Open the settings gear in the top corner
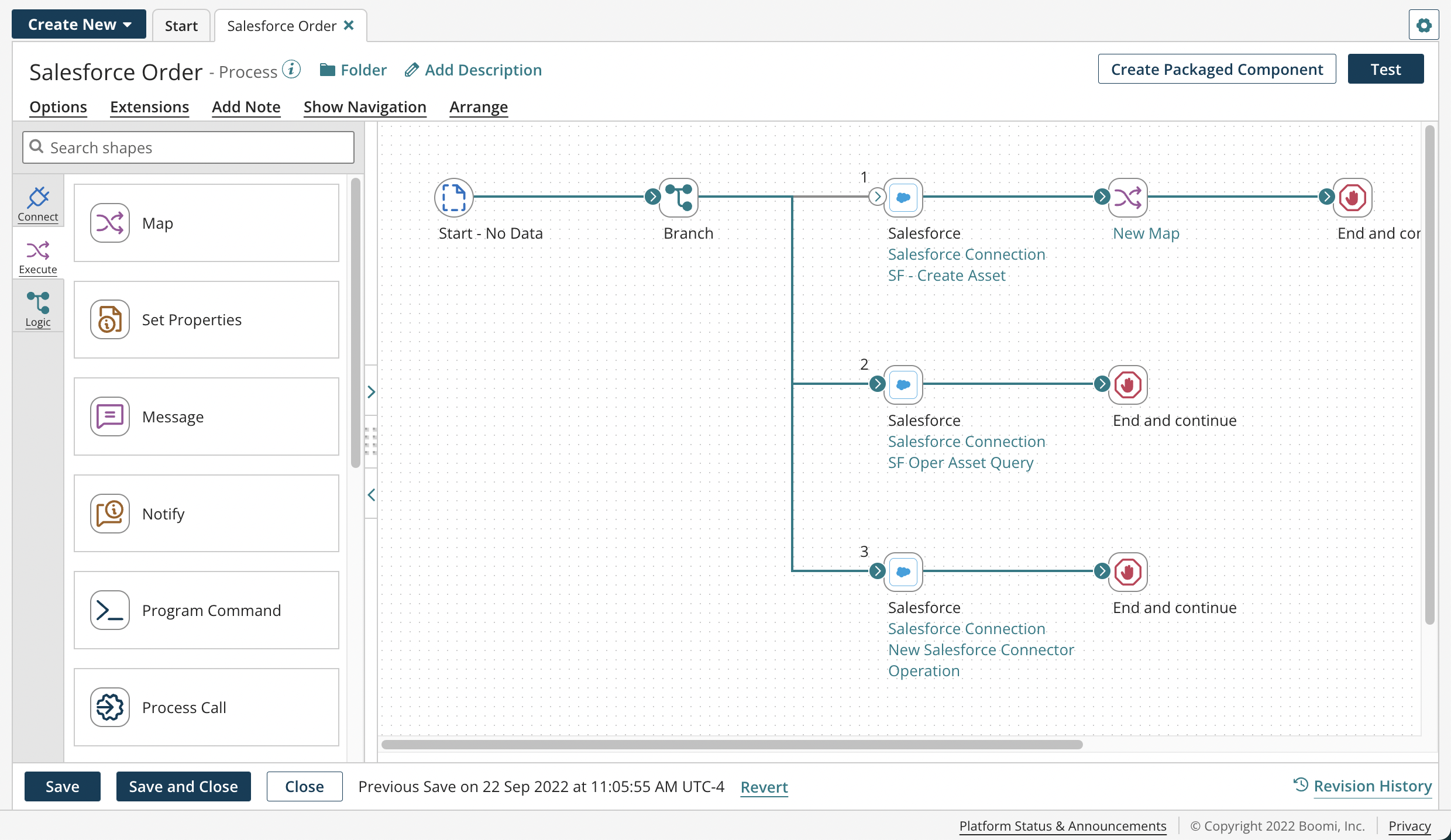 pos(1424,25)
